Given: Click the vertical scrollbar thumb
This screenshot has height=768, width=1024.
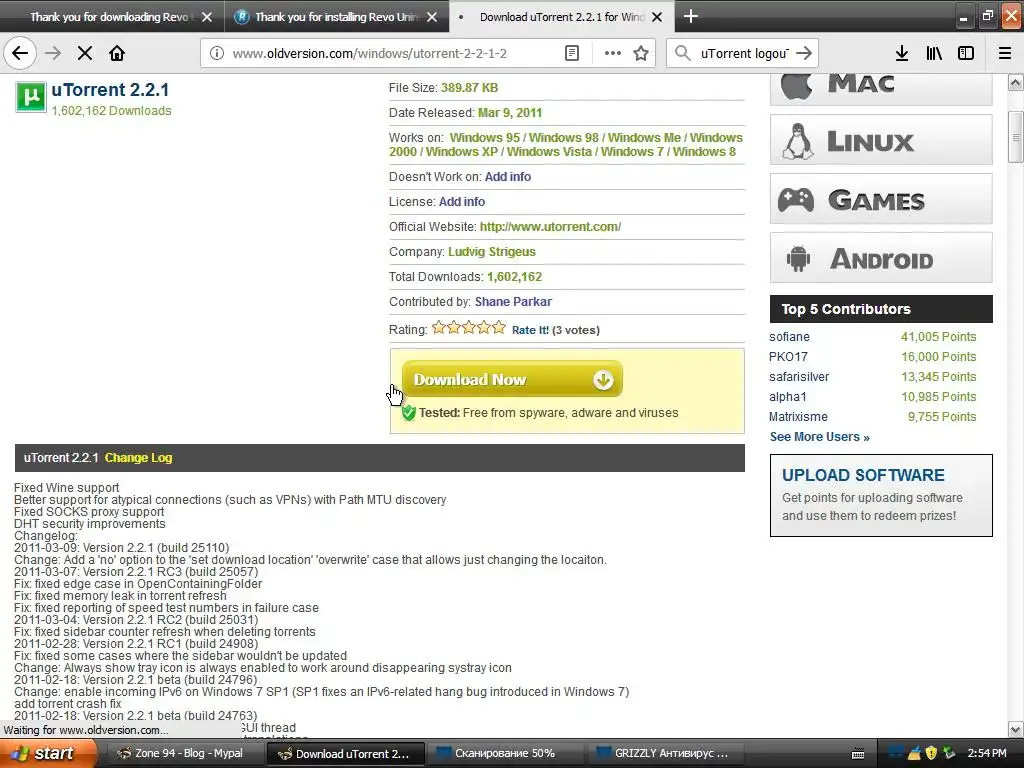Looking at the screenshot, I should coord(1015,136).
